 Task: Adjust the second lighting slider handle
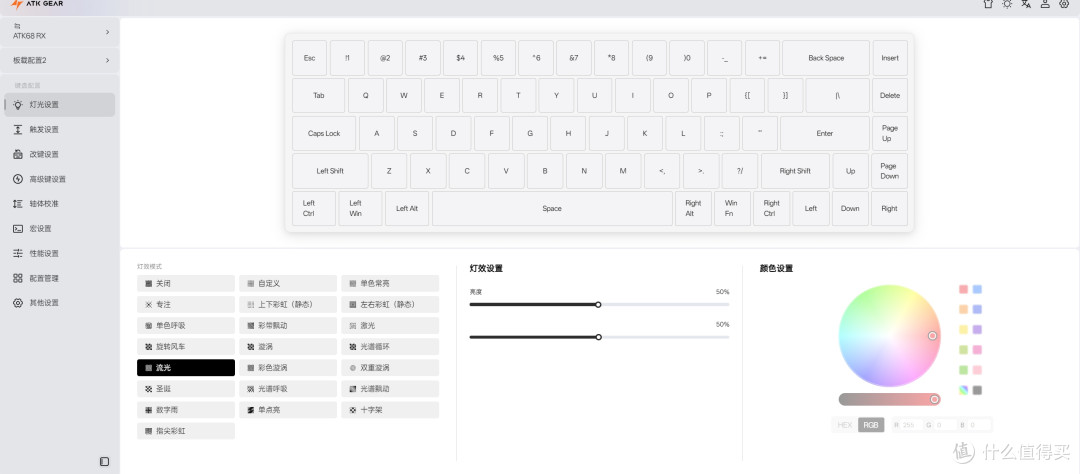click(599, 337)
